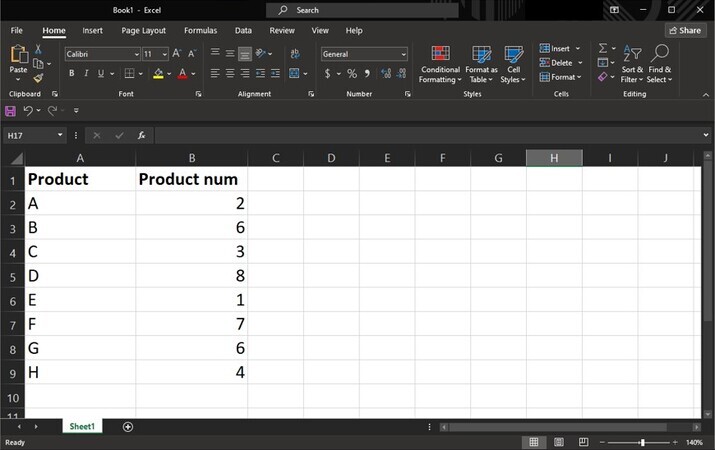Screen dimensions: 715x450
Task: Click the Paste clipboard icon
Action: click(x=19, y=54)
